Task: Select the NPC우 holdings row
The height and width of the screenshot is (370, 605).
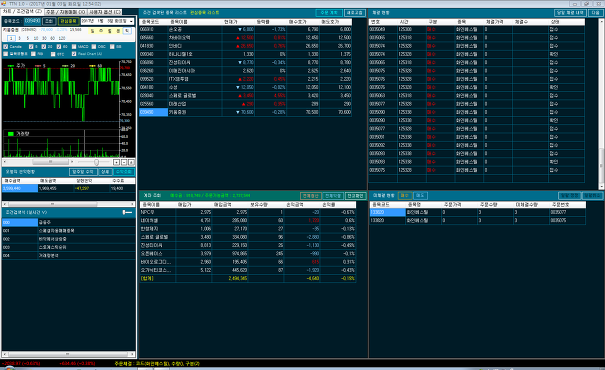Action: (247, 212)
